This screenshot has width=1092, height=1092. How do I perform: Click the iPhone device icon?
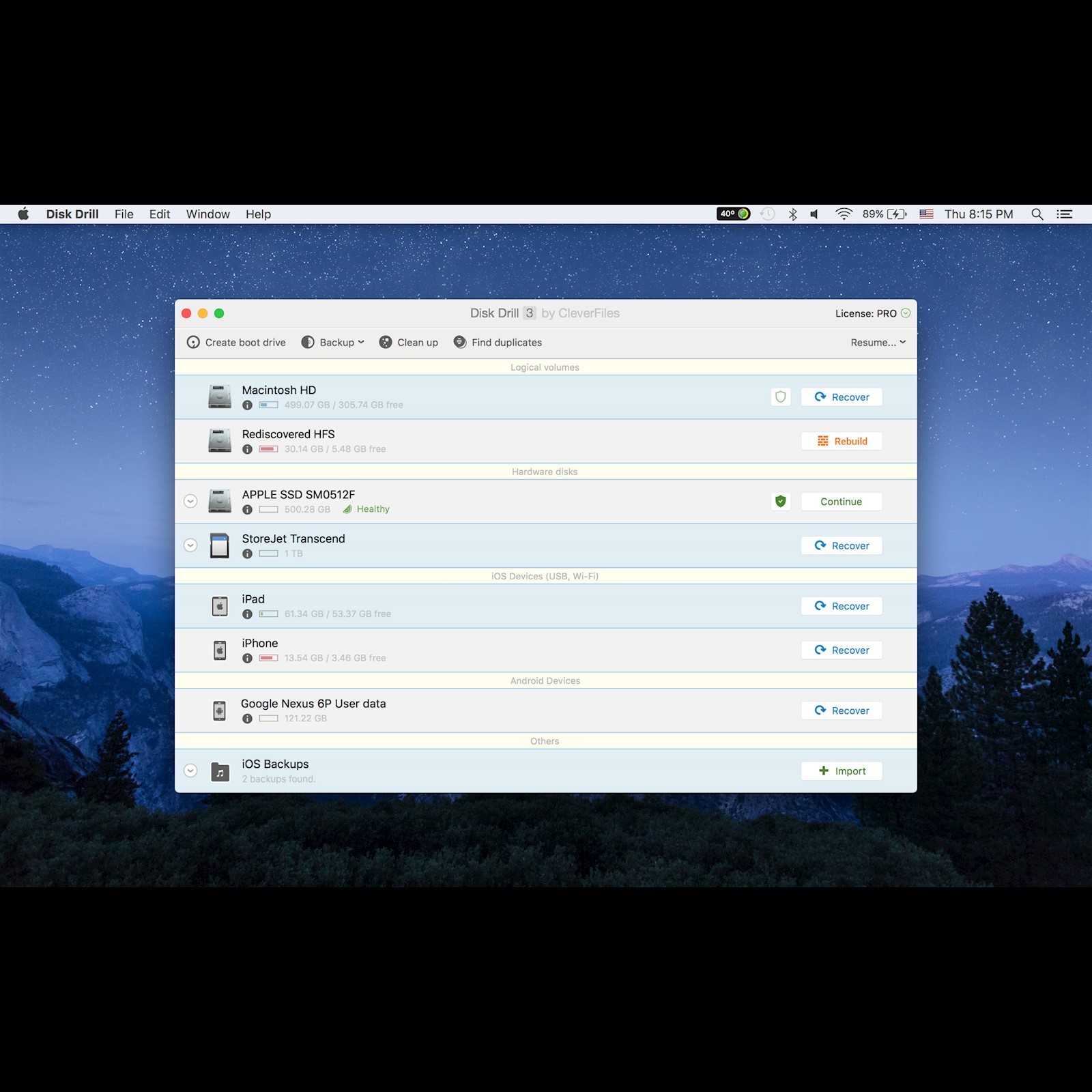coord(220,650)
